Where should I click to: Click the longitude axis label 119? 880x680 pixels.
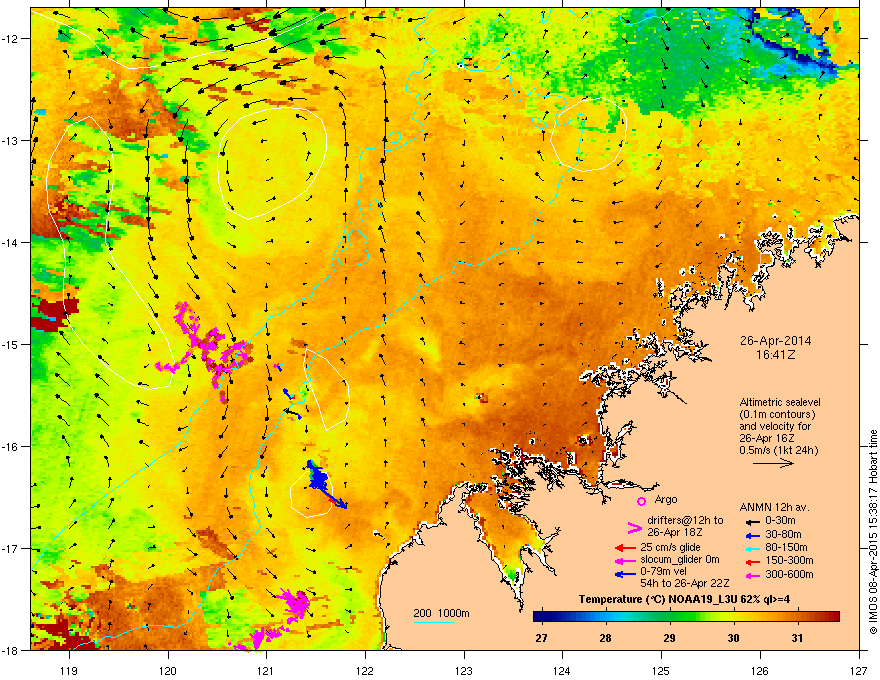(69, 670)
